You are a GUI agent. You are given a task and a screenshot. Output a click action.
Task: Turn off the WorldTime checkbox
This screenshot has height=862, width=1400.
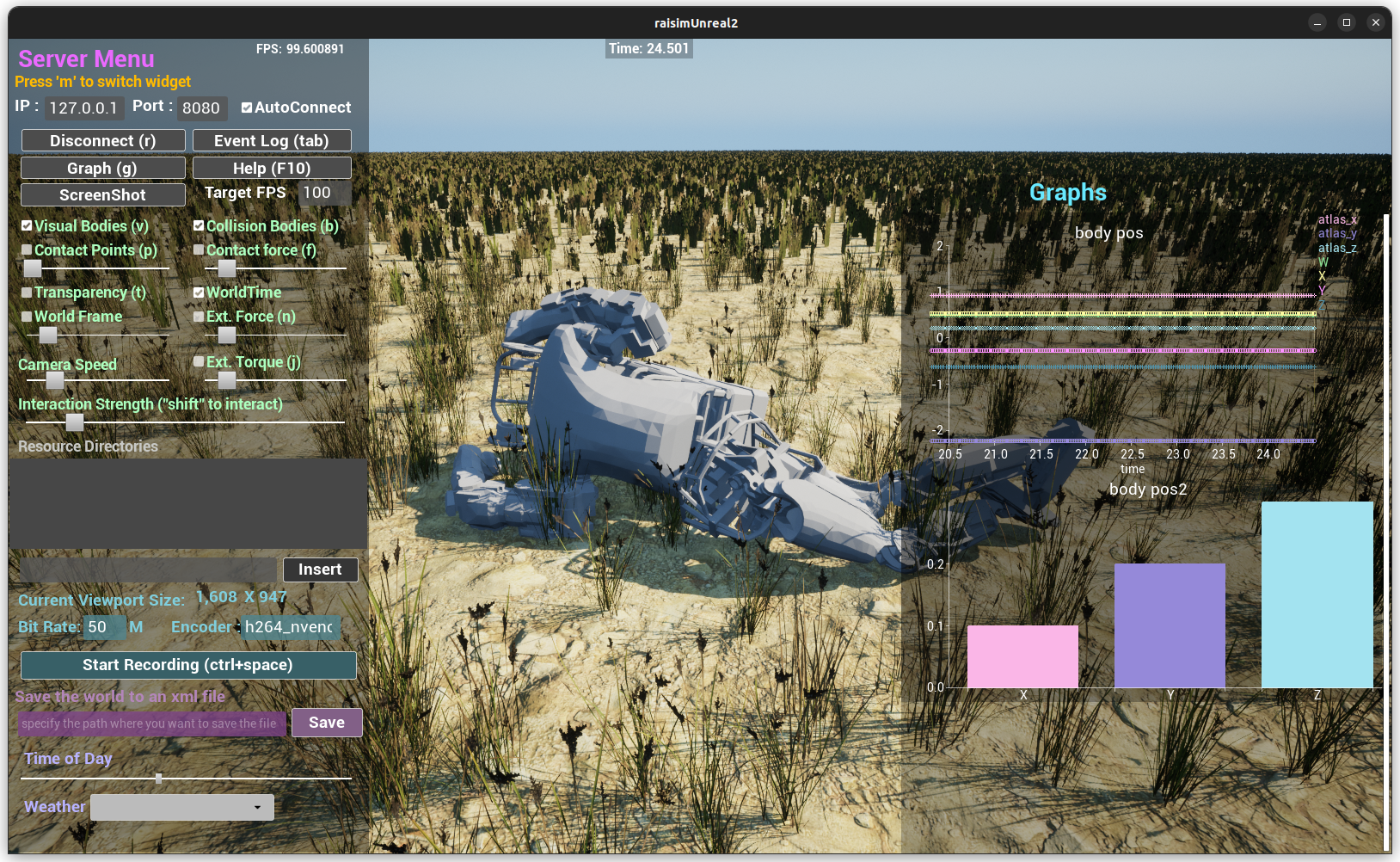(x=199, y=292)
